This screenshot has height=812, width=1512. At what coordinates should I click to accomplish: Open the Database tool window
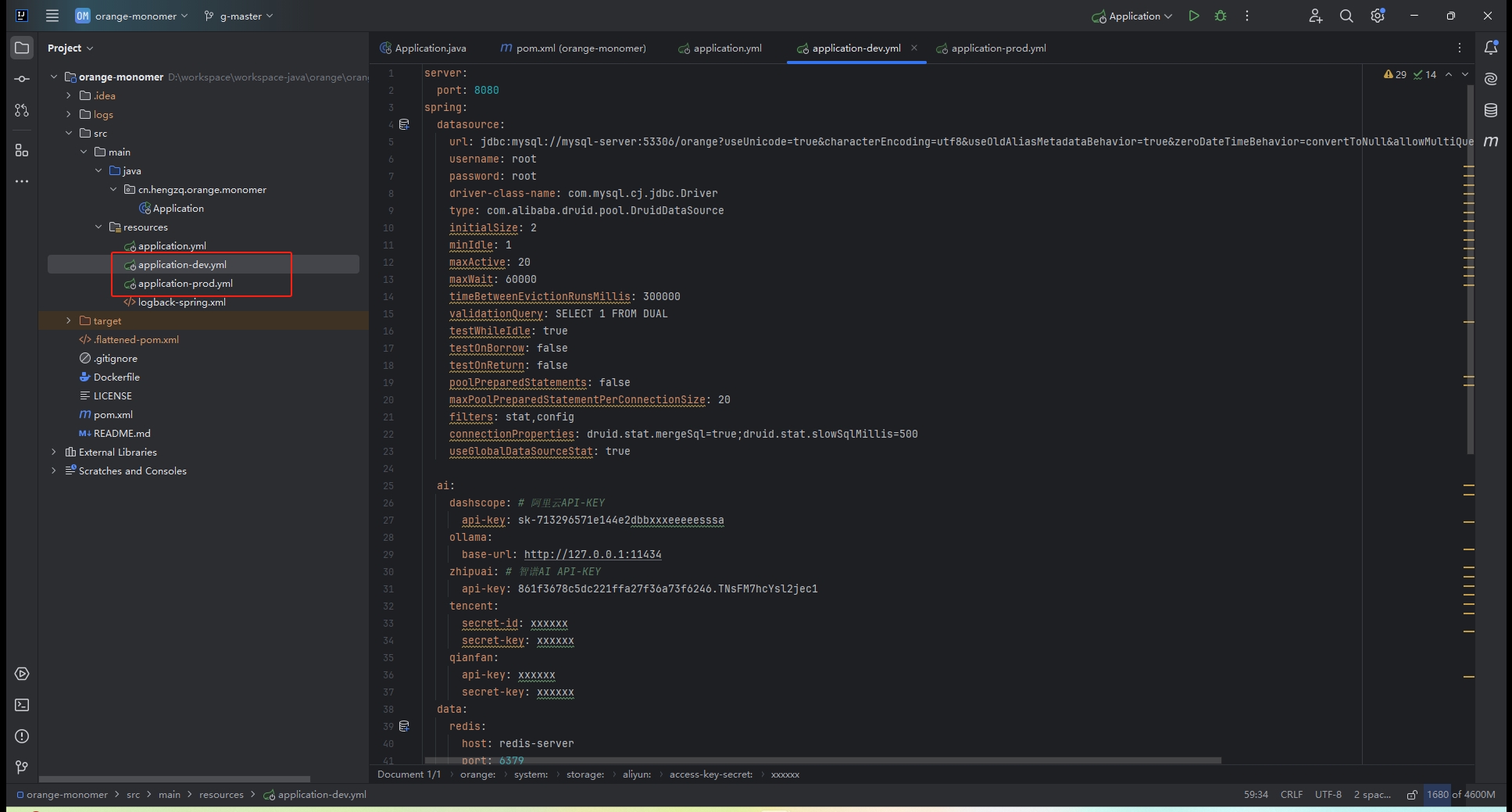point(1491,110)
